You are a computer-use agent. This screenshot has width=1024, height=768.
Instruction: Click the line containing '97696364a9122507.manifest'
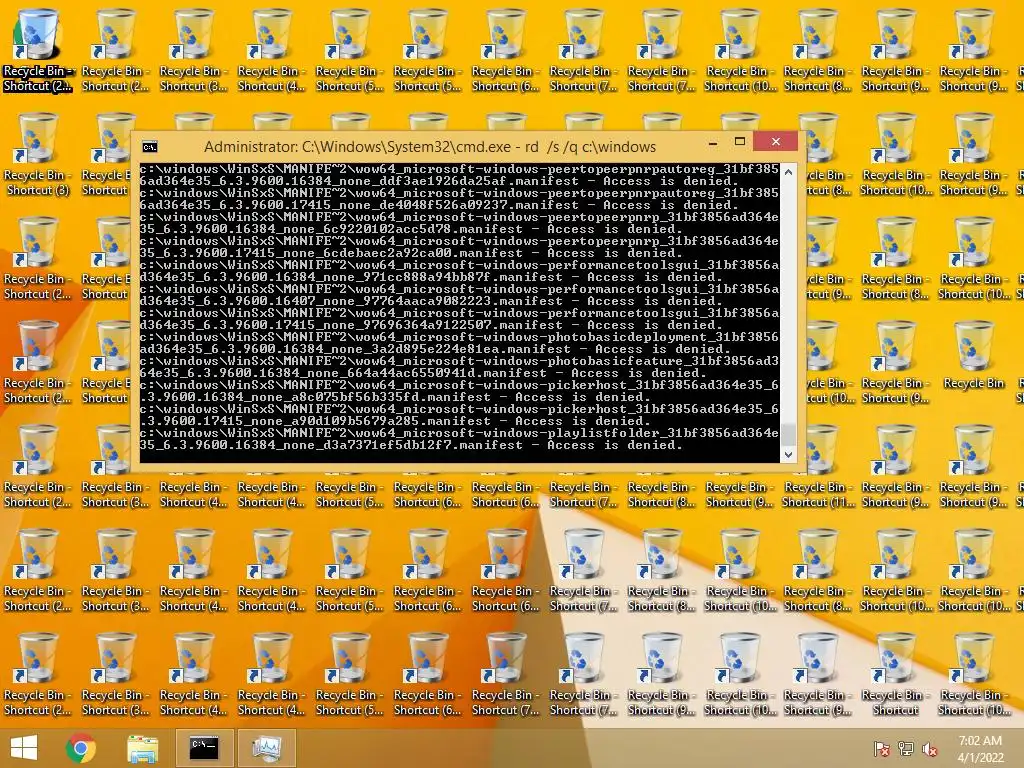pos(431,325)
